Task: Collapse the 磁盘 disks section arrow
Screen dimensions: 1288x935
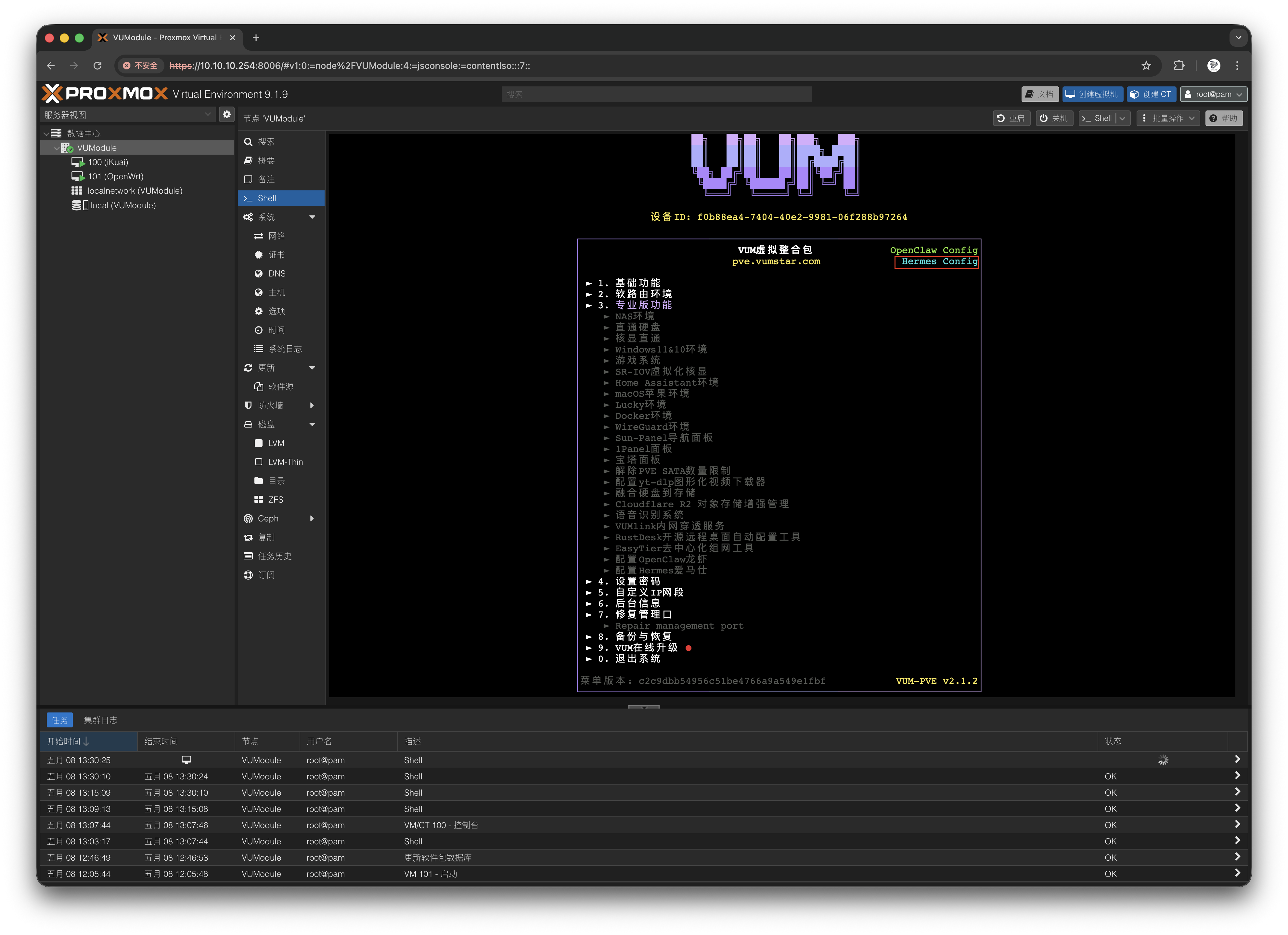Action: 312,424
